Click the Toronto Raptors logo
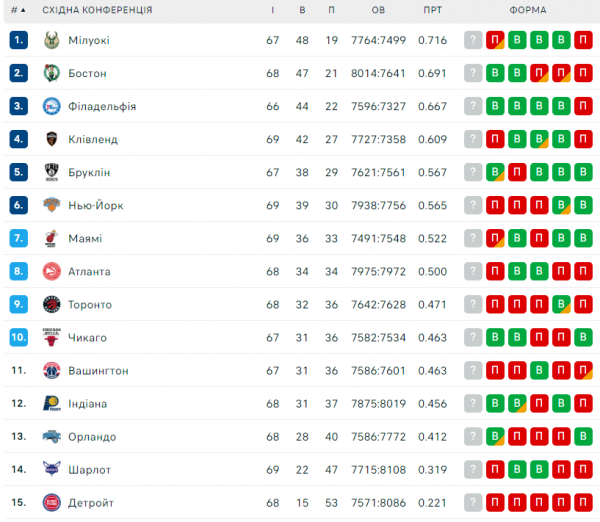This screenshot has height=522, width=600. [52, 304]
